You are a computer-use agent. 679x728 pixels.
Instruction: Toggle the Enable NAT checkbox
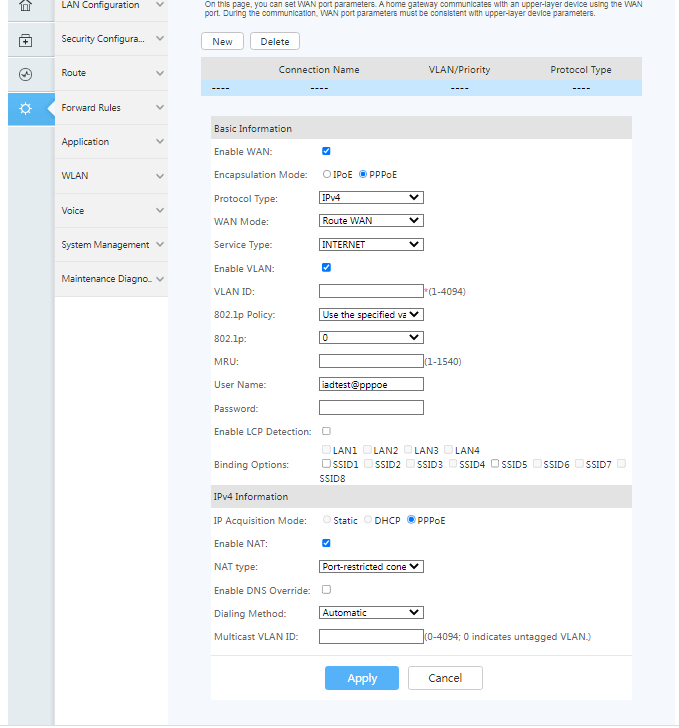click(x=326, y=543)
